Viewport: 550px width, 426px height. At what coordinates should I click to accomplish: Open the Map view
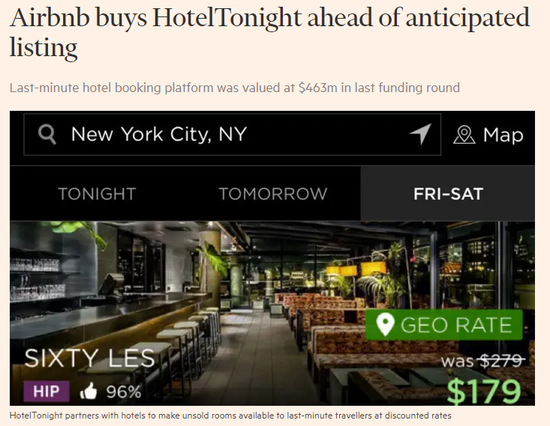click(488, 135)
